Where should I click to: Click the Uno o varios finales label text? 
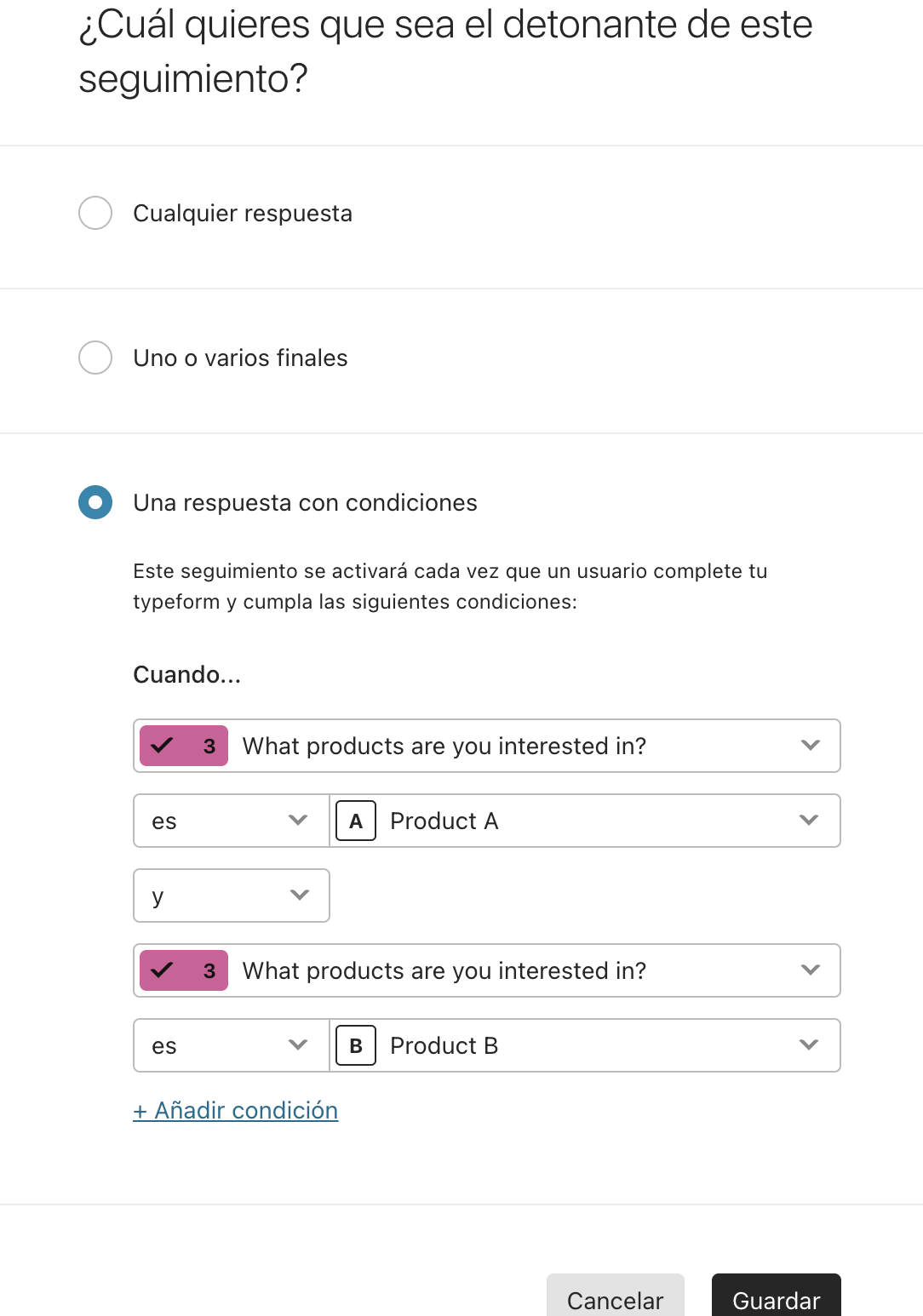[x=240, y=358]
